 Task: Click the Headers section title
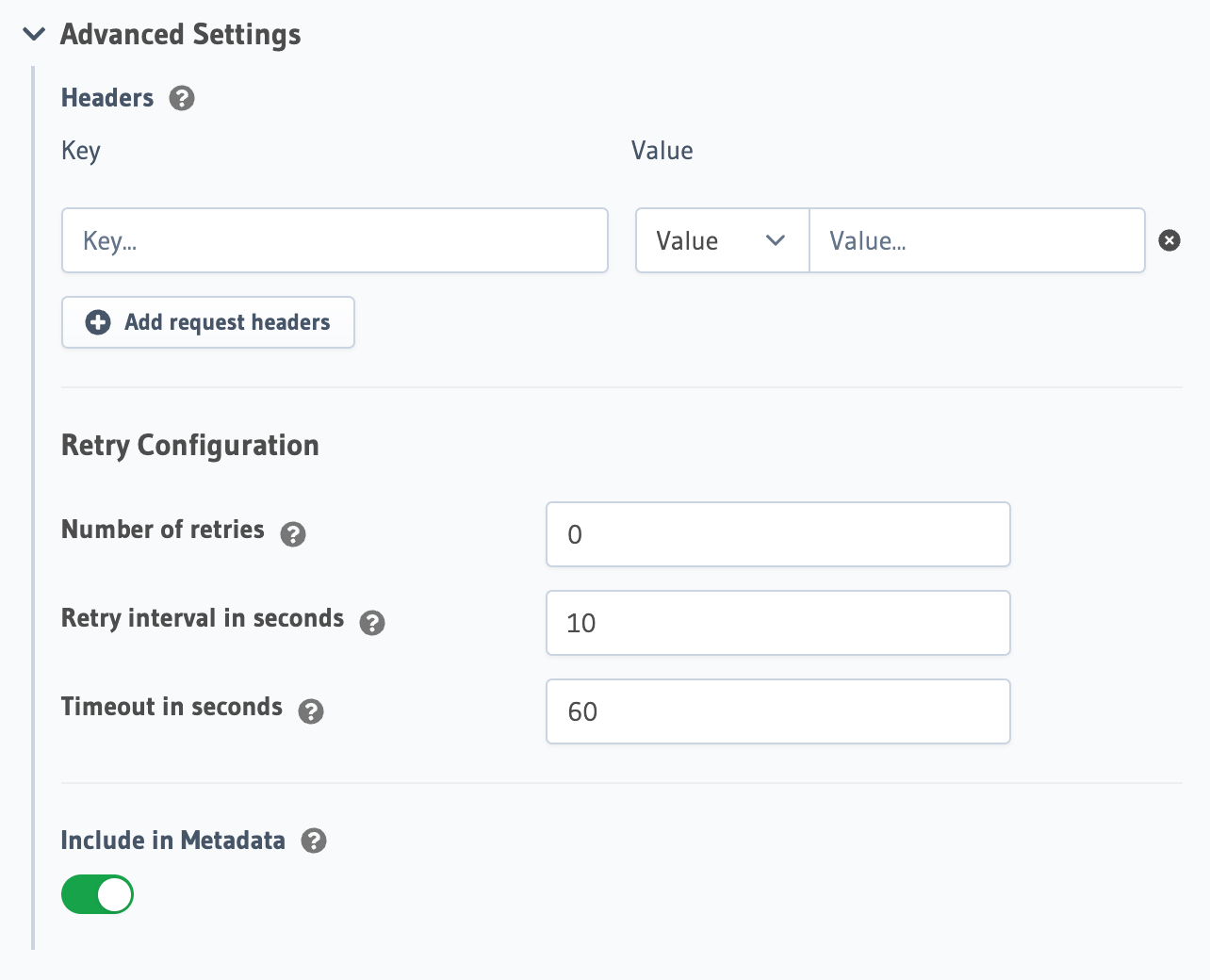click(x=106, y=97)
